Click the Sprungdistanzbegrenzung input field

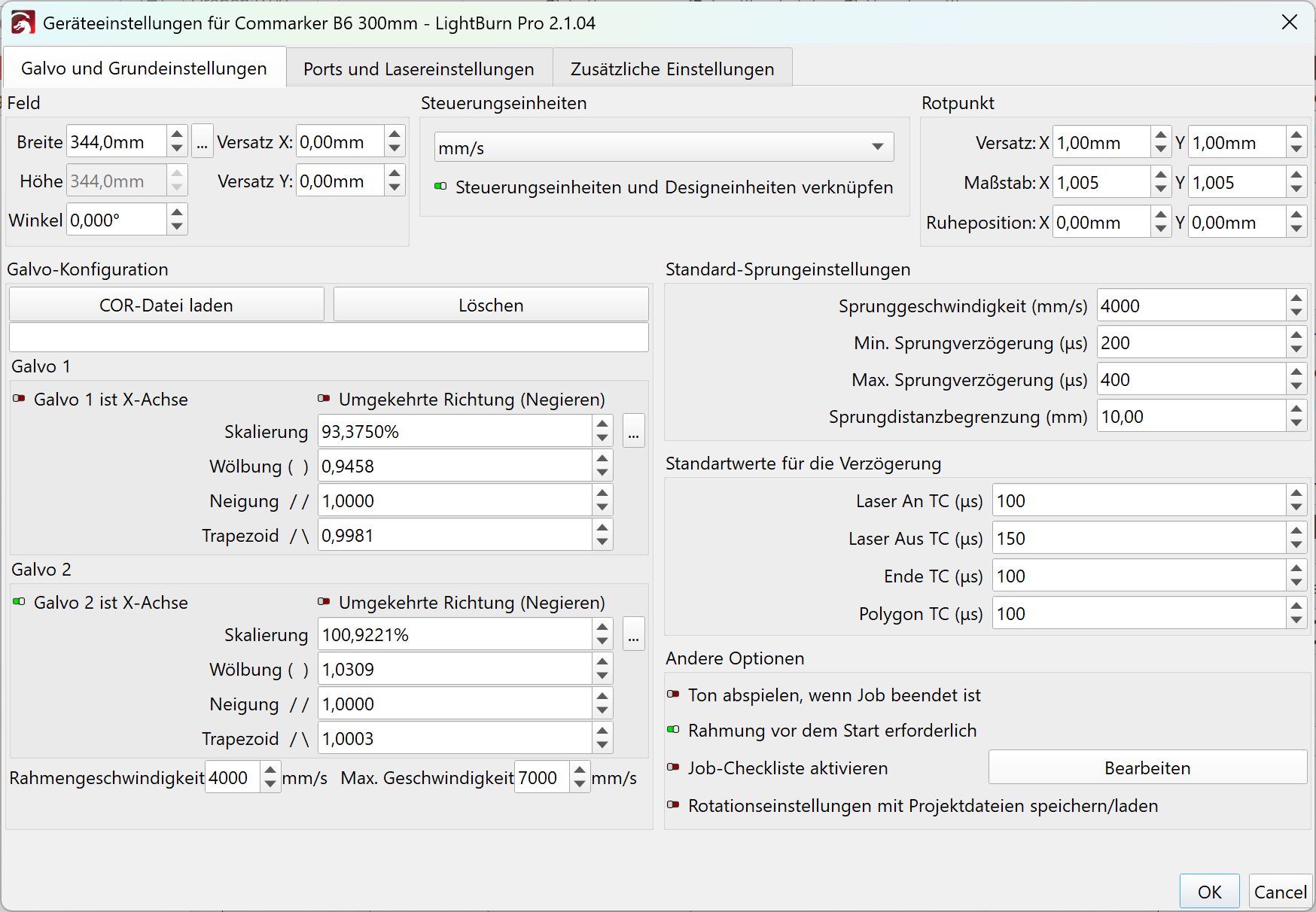[x=1191, y=416]
